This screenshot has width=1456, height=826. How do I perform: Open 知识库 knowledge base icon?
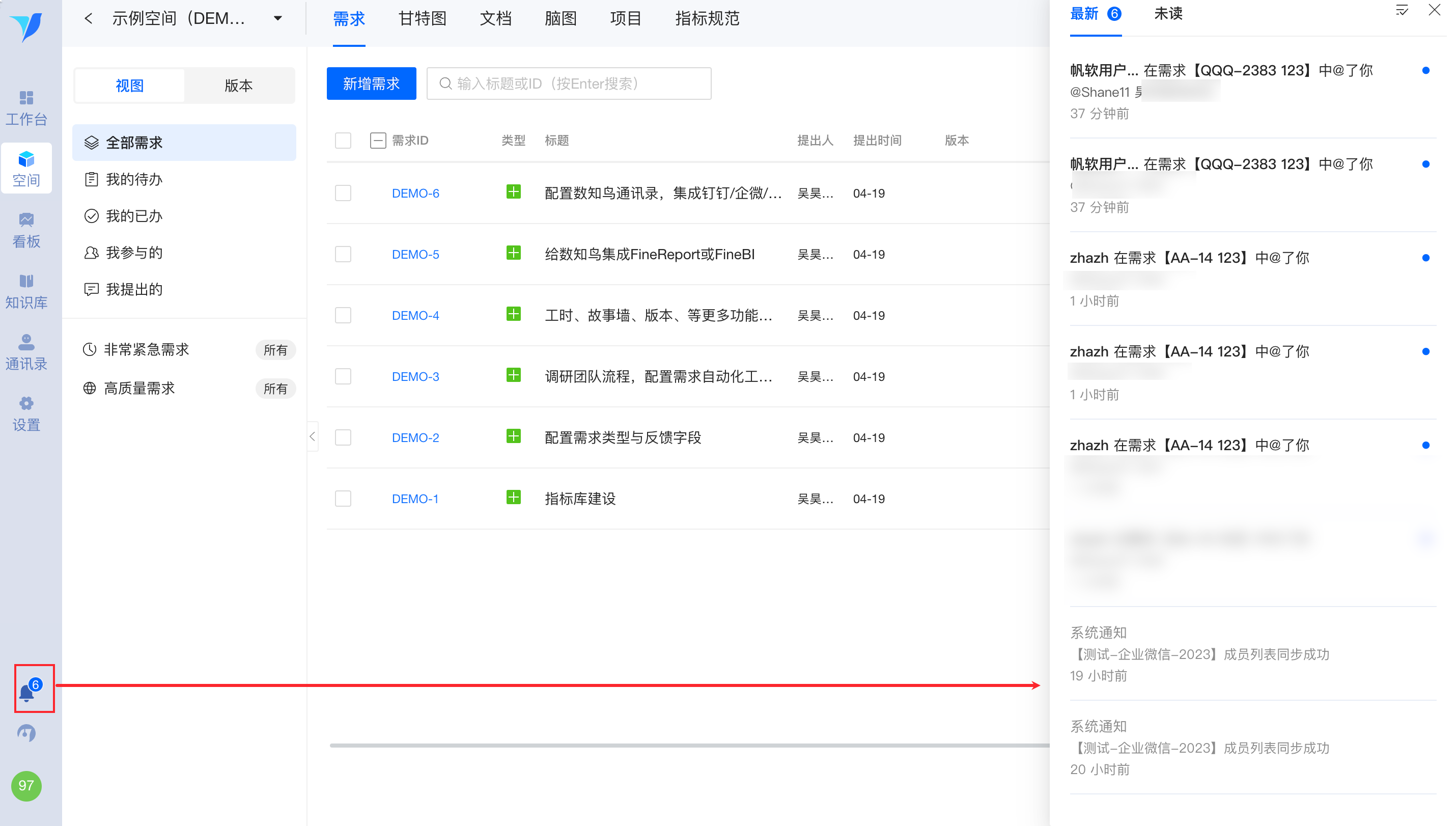pyautogui.click(x=26, y=291)
